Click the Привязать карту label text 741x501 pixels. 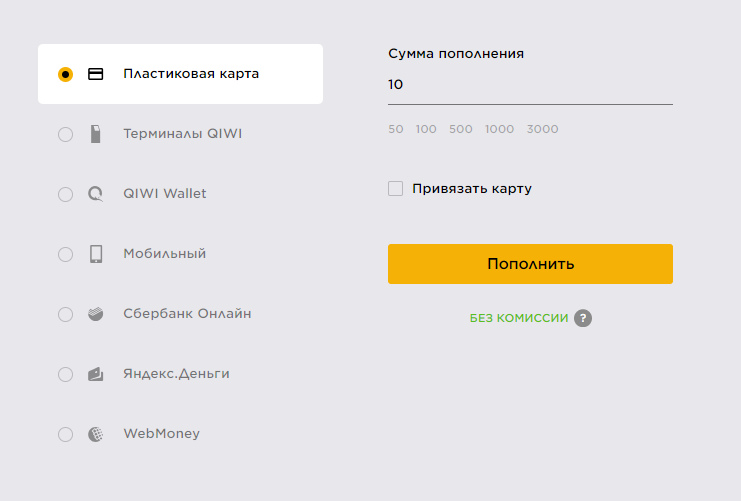click(x=472, y=189)
